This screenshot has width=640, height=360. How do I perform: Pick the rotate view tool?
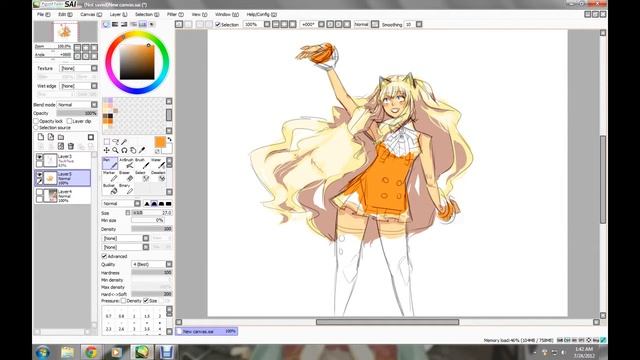click(x=124, y=150)
